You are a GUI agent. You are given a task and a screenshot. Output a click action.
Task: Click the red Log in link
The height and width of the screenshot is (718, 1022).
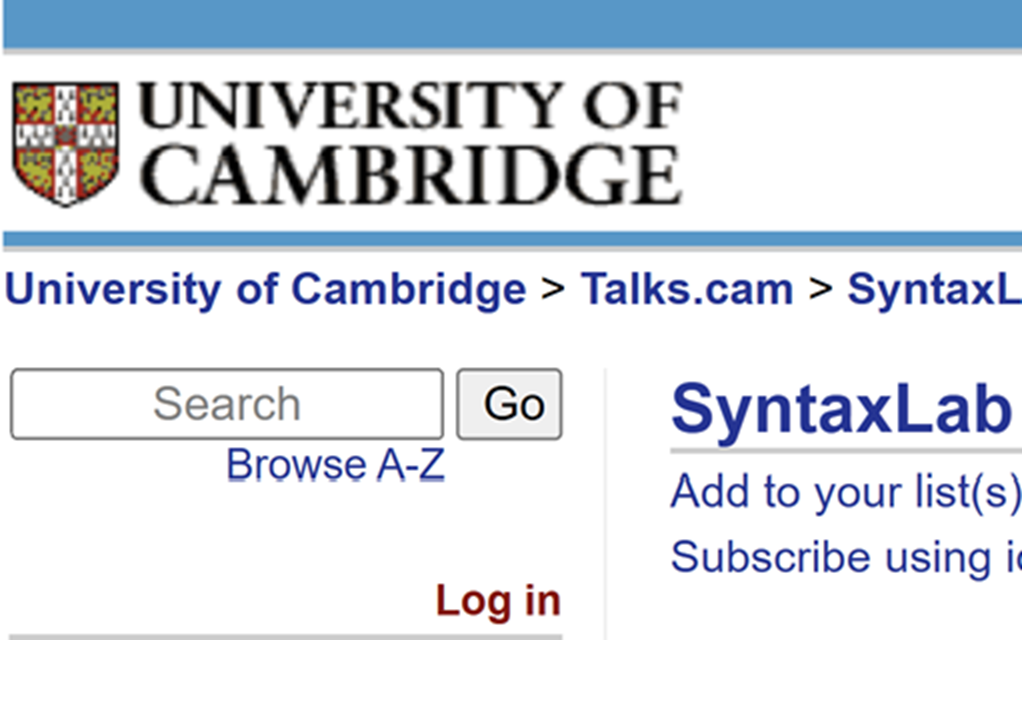click(x=498, y=601)
